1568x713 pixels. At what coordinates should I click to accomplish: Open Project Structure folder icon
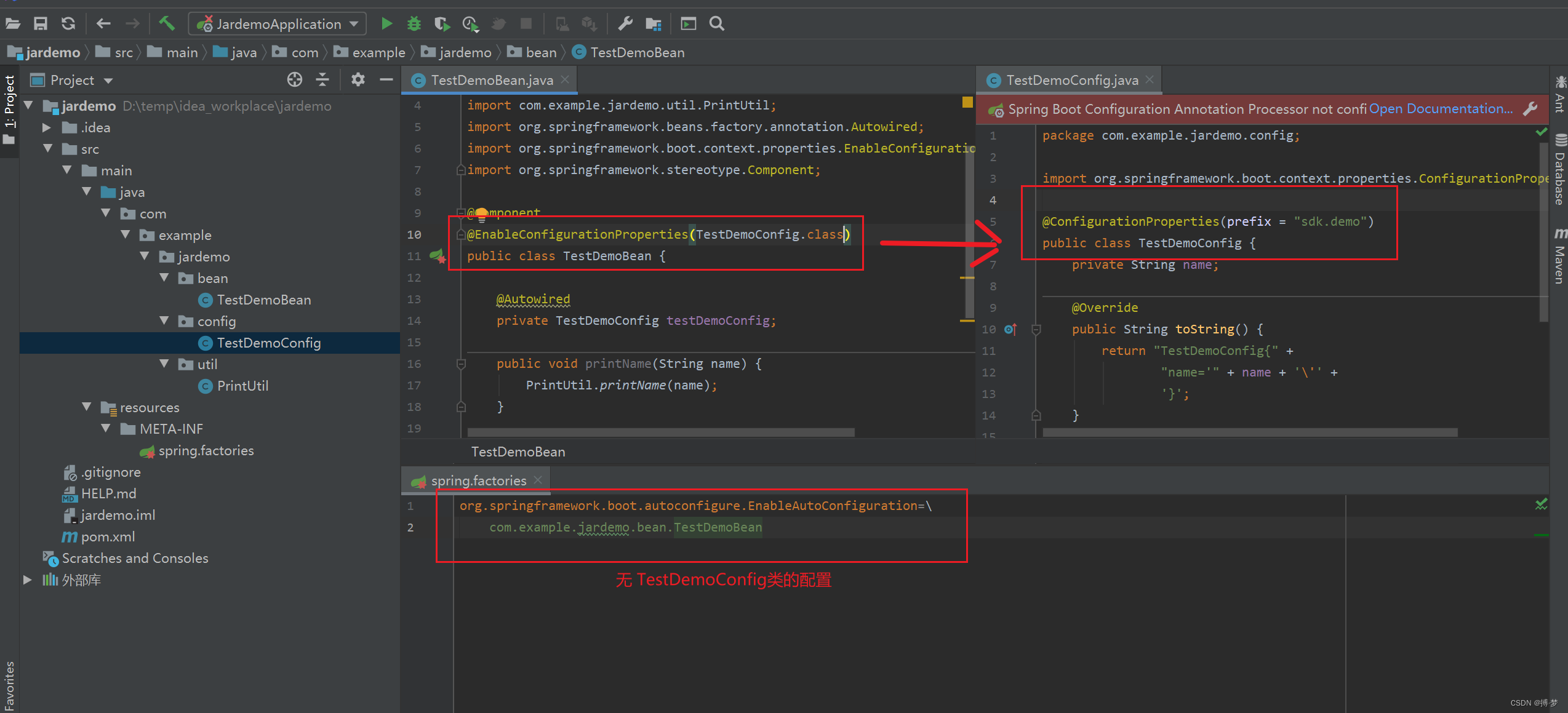click(653, 24)
